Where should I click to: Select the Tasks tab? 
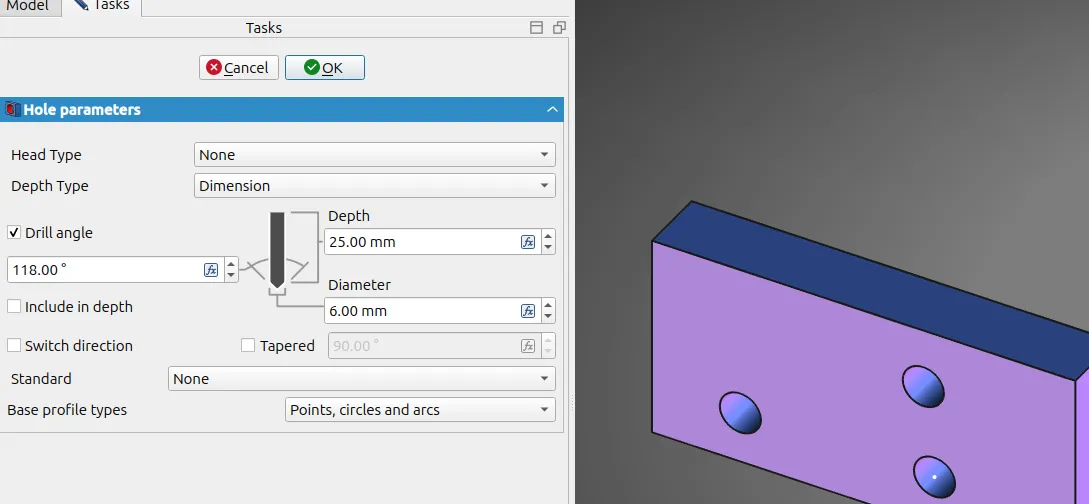102,6
